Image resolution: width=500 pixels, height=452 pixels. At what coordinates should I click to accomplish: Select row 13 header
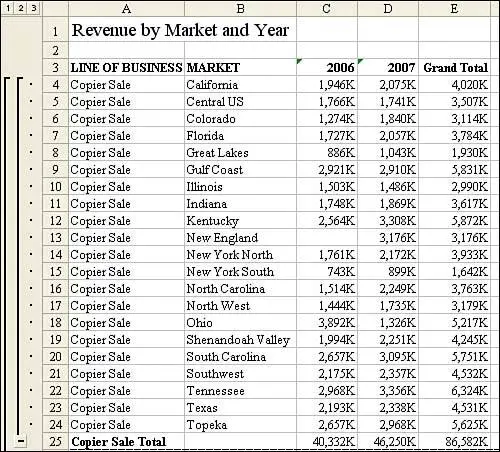coord(55,237)
